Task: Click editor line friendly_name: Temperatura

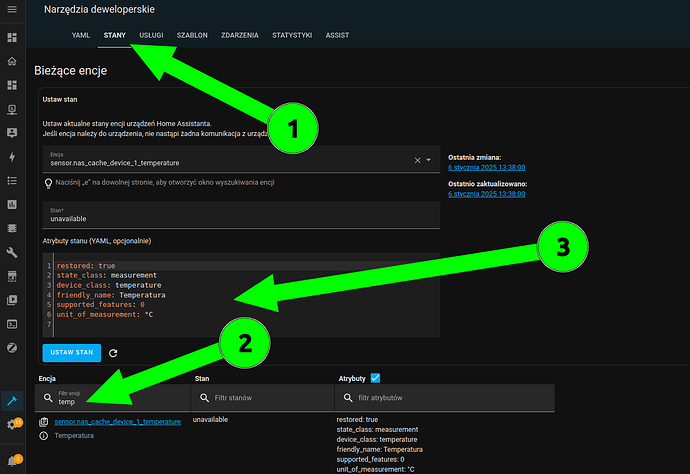Action: (x=111, y=295)
